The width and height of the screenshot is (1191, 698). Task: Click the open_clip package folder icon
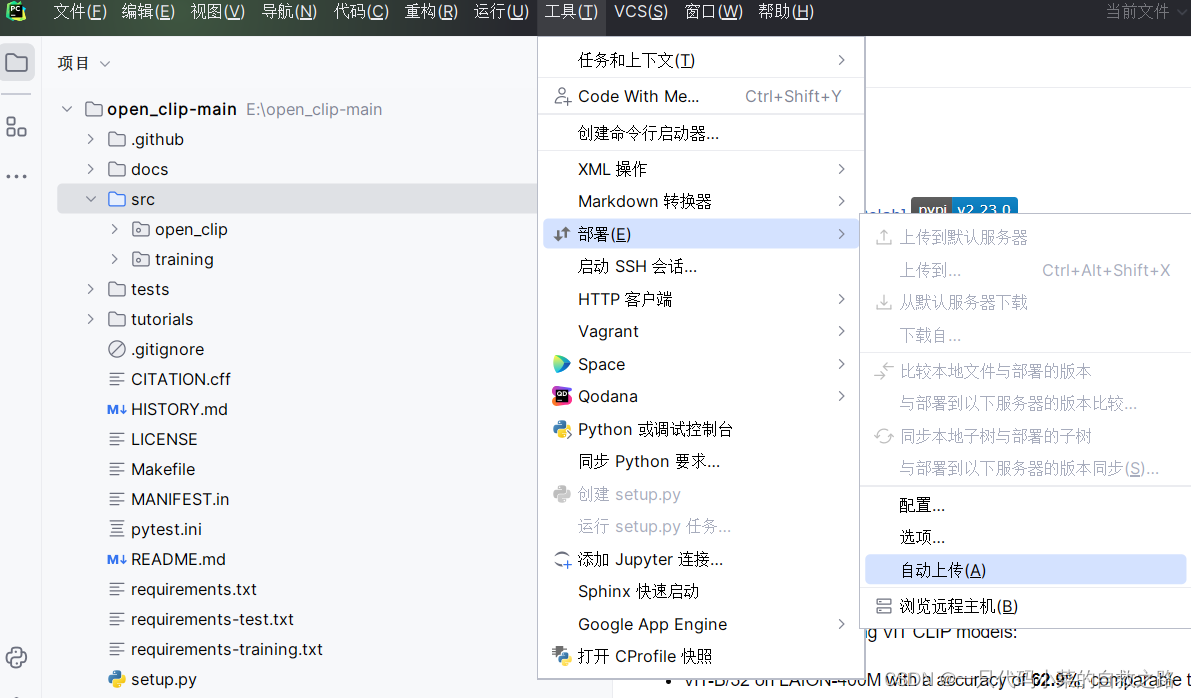[141, 229]
